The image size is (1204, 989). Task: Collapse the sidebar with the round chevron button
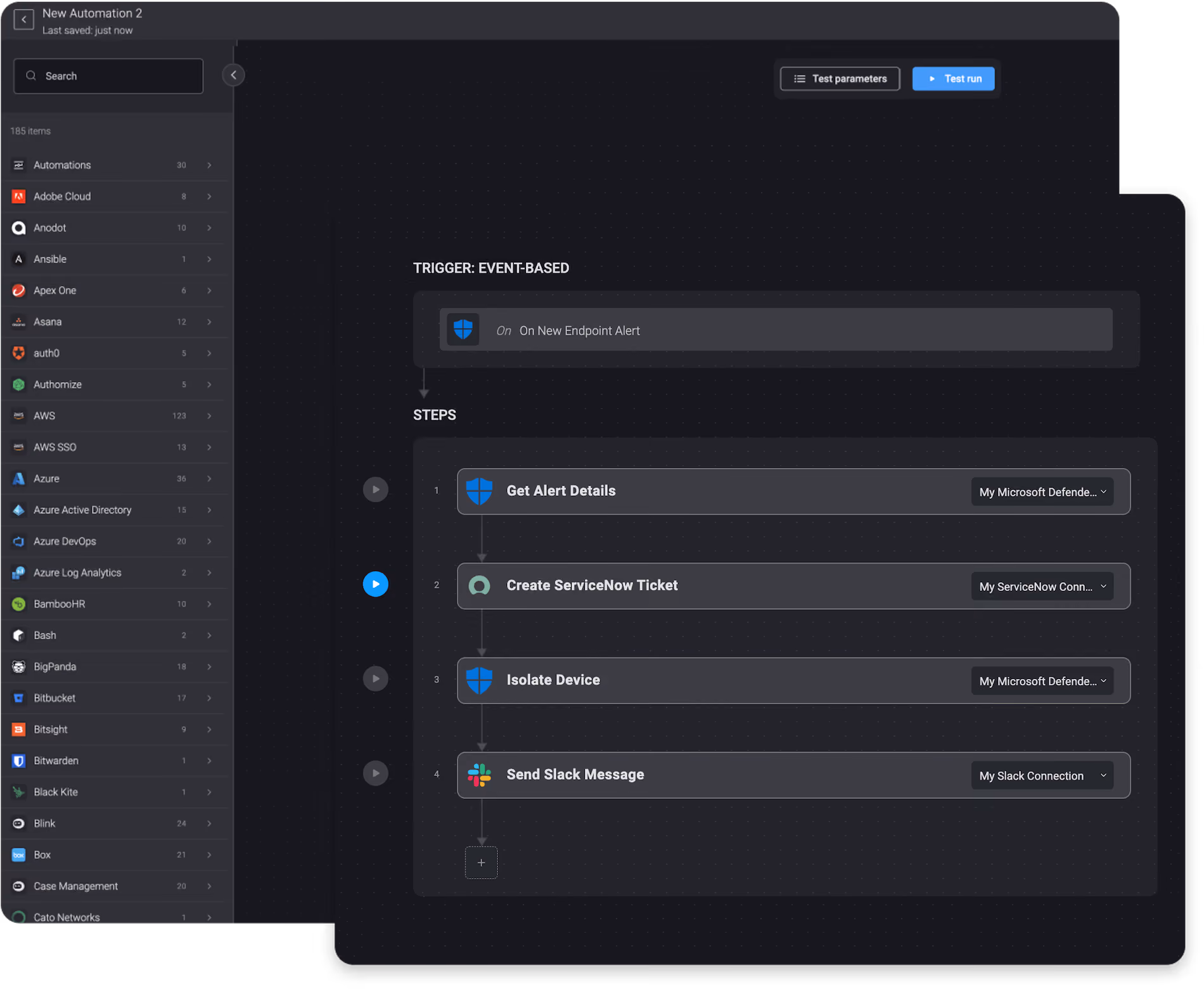(x=233, y=75)
